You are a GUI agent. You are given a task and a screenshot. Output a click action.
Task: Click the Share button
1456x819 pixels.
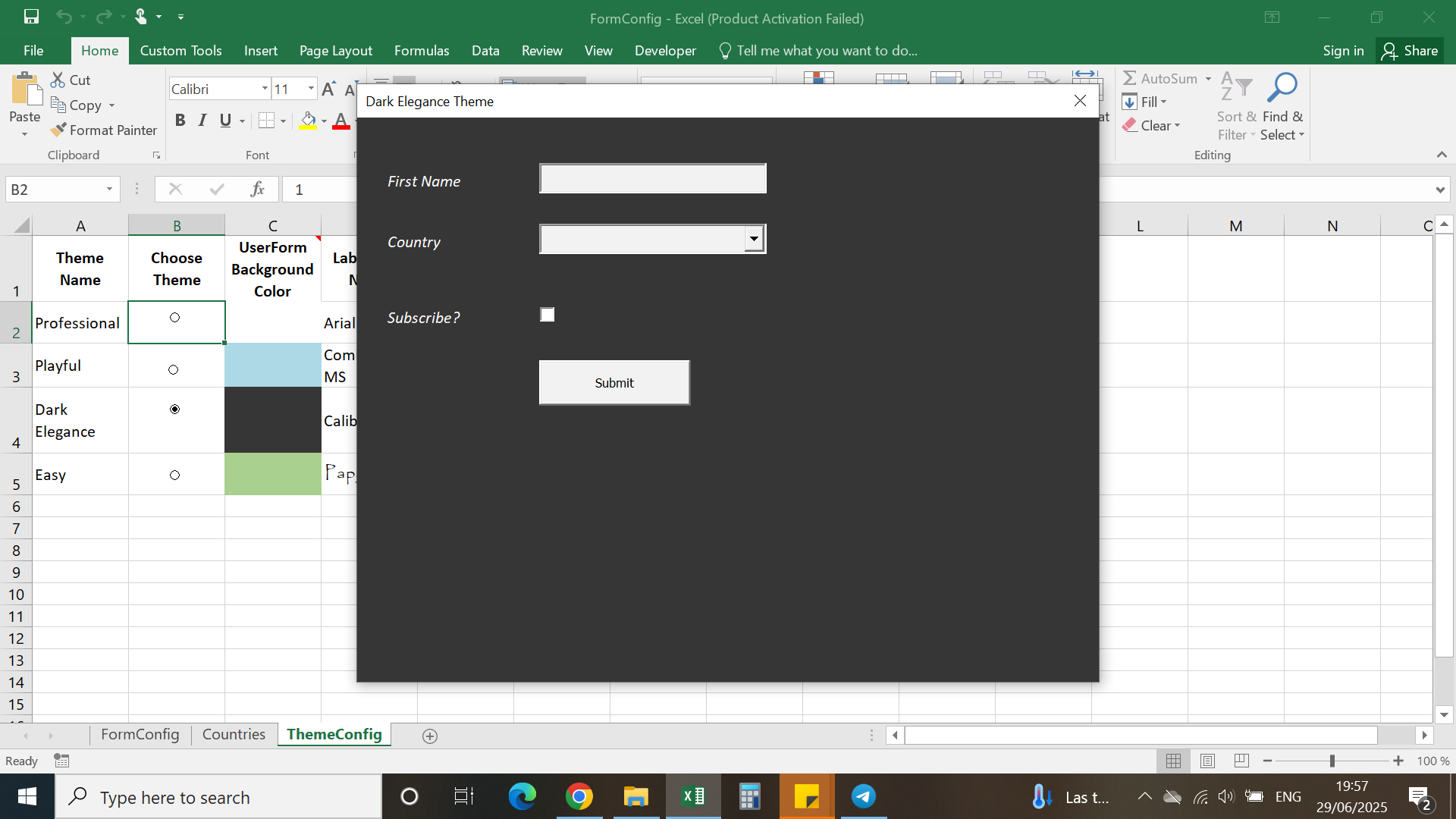click(x=1410, y=51)
